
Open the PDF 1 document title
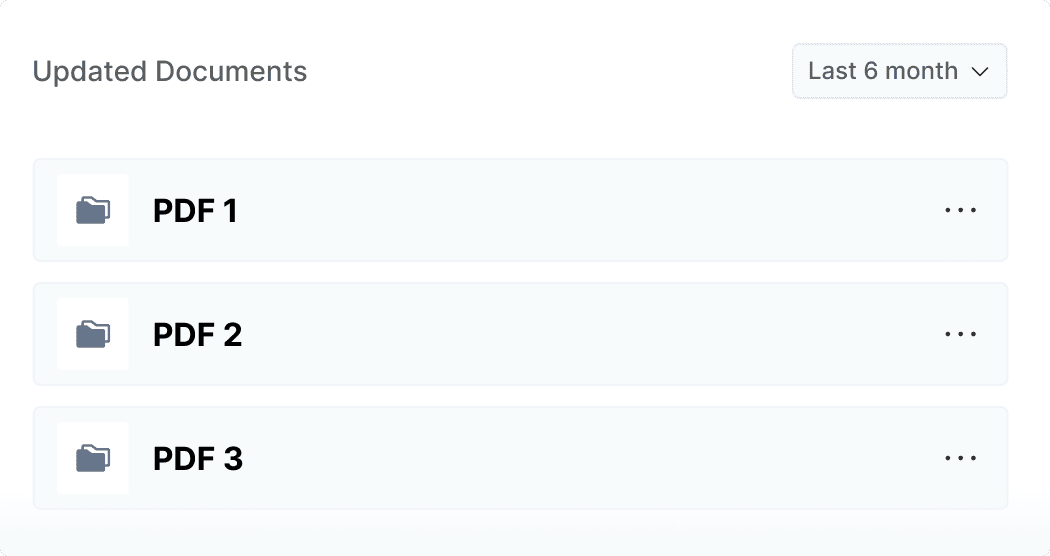195,211
